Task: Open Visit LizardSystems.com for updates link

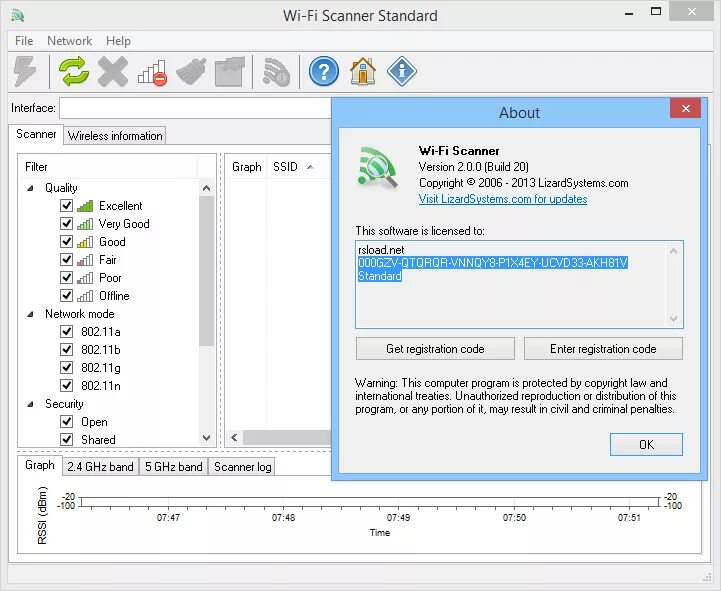Action: click(x=503, y=199)
